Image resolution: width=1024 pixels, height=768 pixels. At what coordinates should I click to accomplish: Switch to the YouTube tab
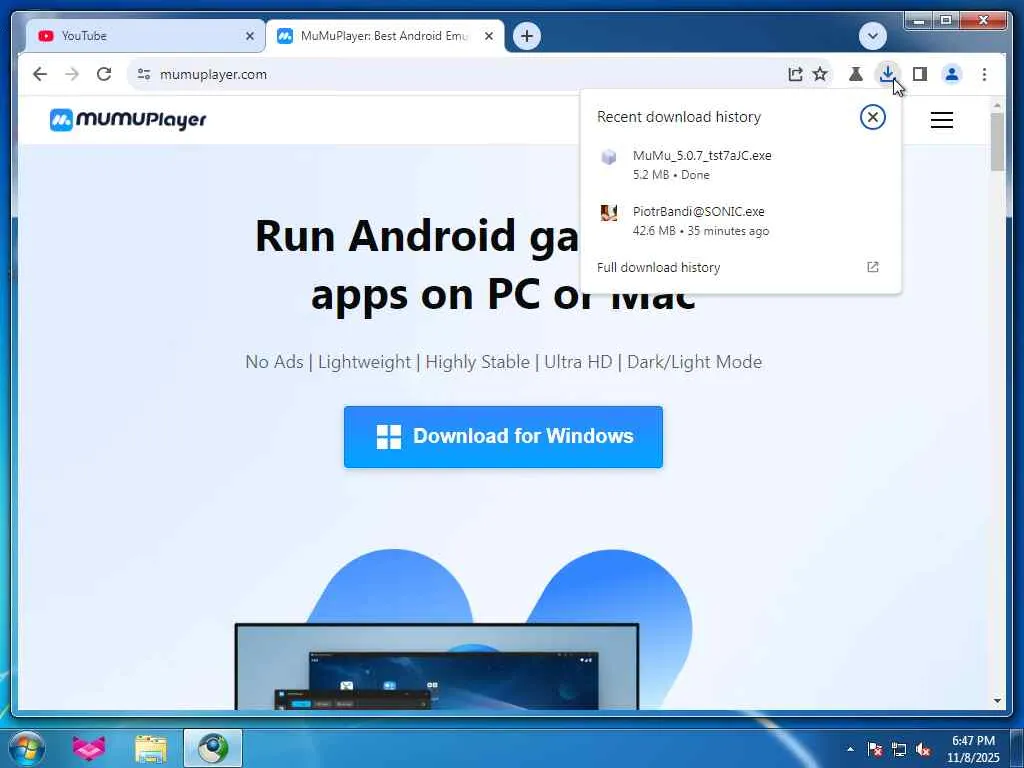pyautogui.click(x=145, y=36)
